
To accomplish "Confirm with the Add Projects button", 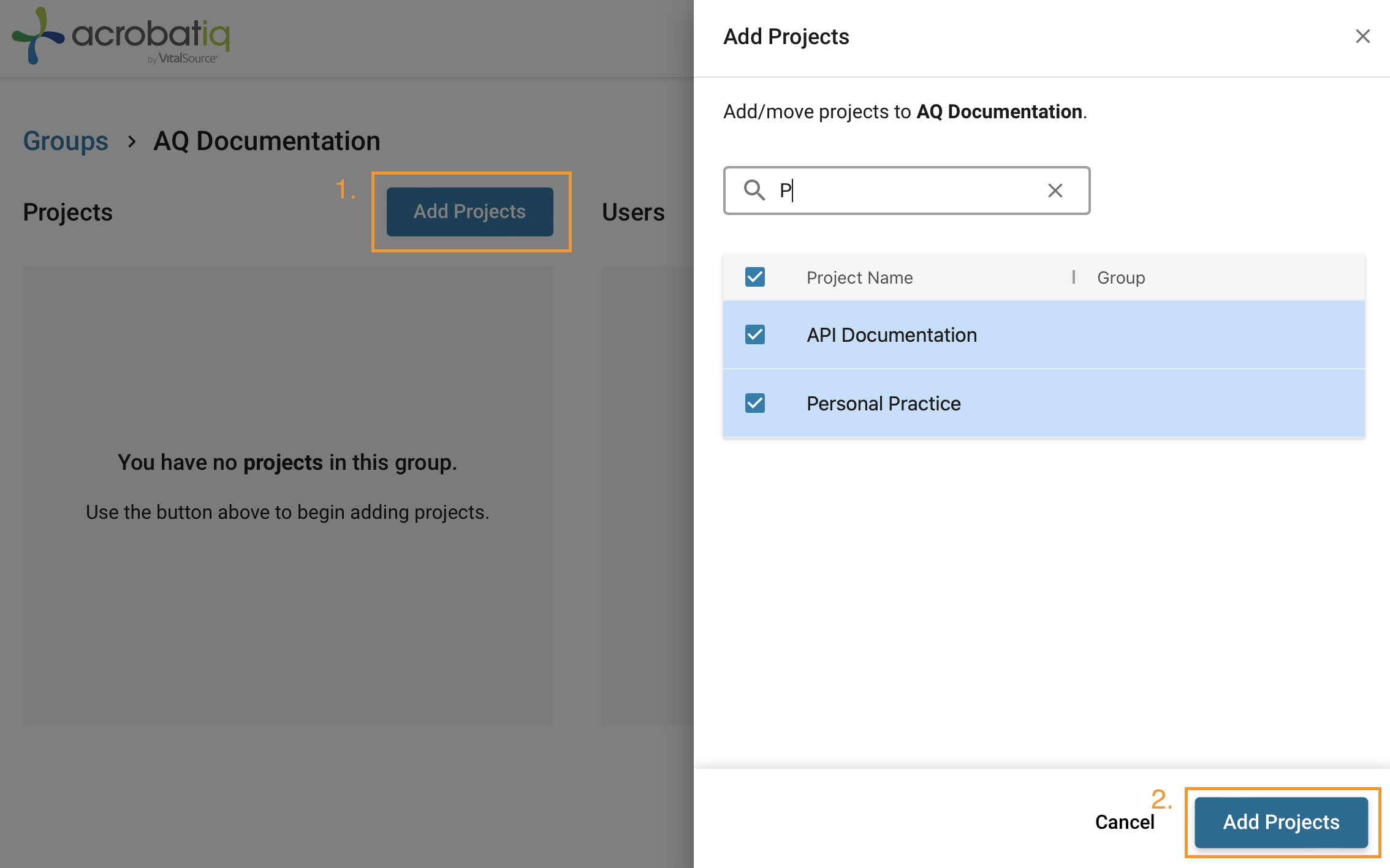I will [1282, 822].
